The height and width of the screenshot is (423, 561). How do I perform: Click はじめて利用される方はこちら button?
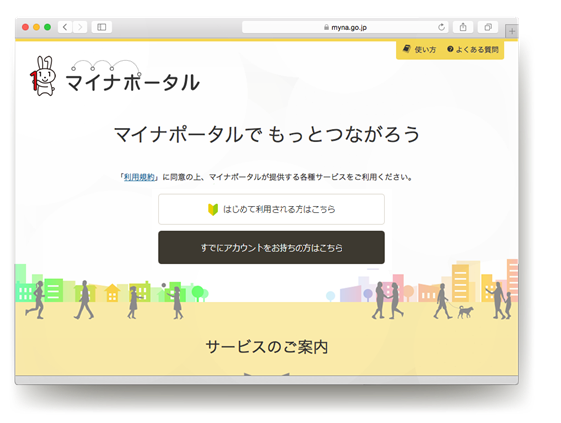271,209
